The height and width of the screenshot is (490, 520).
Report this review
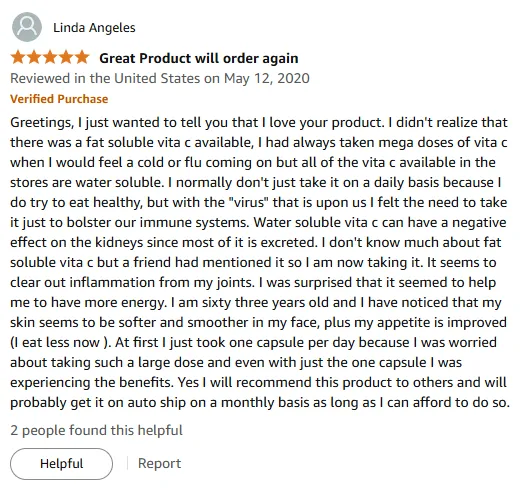point(159,463)
